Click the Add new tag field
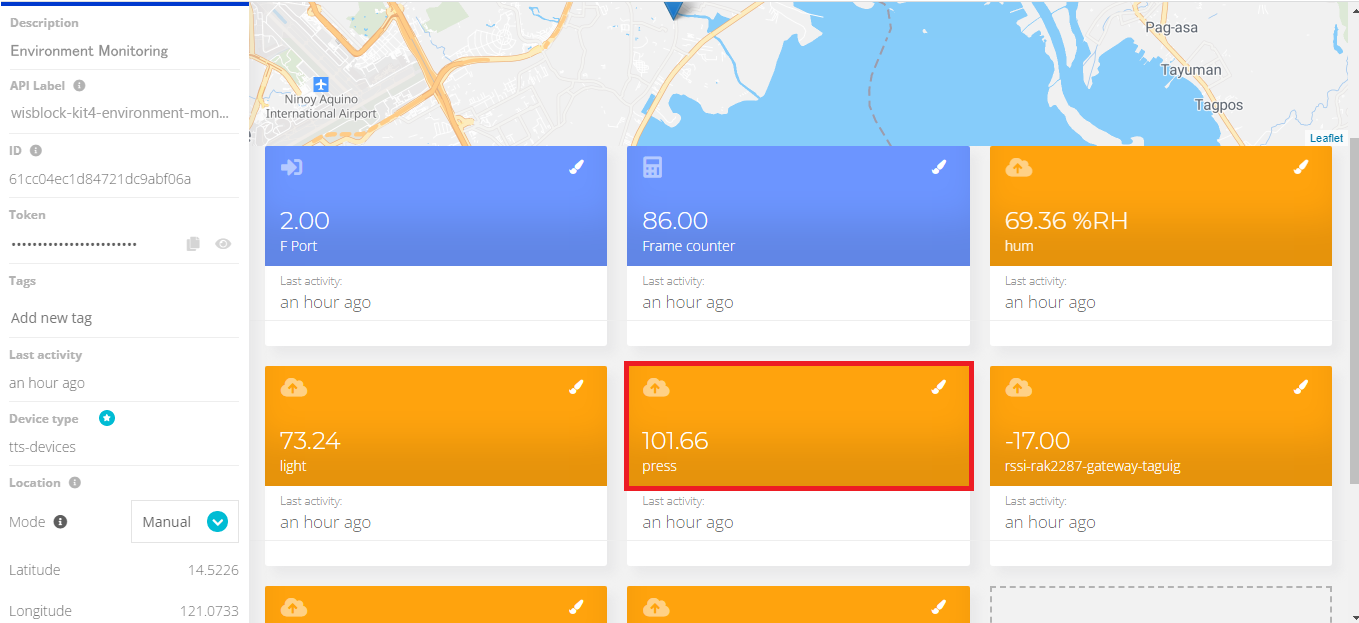The height and width of the screenshot is (623, 1359). click(x=52, y=318)
